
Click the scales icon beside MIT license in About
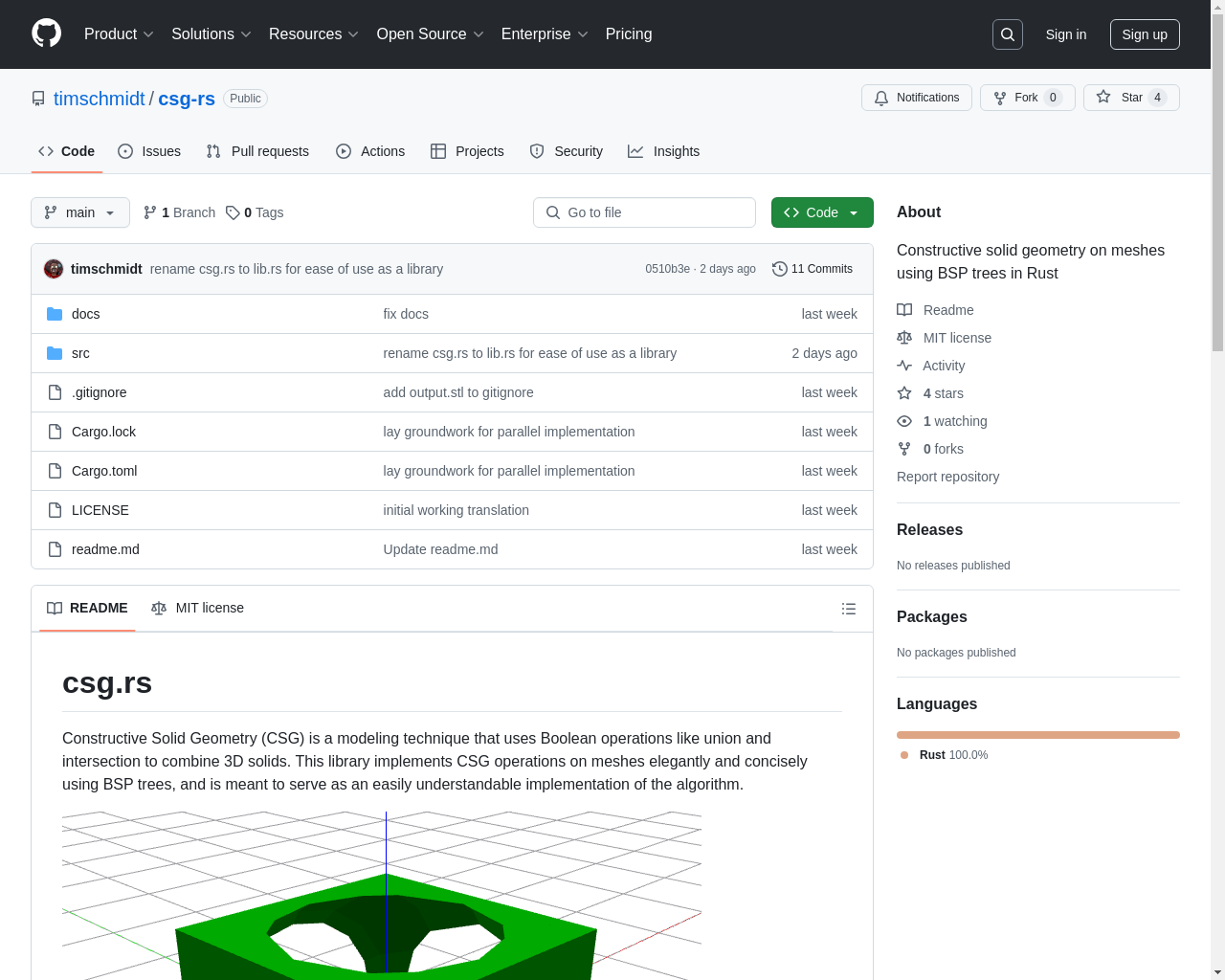[x=904, y=338]
